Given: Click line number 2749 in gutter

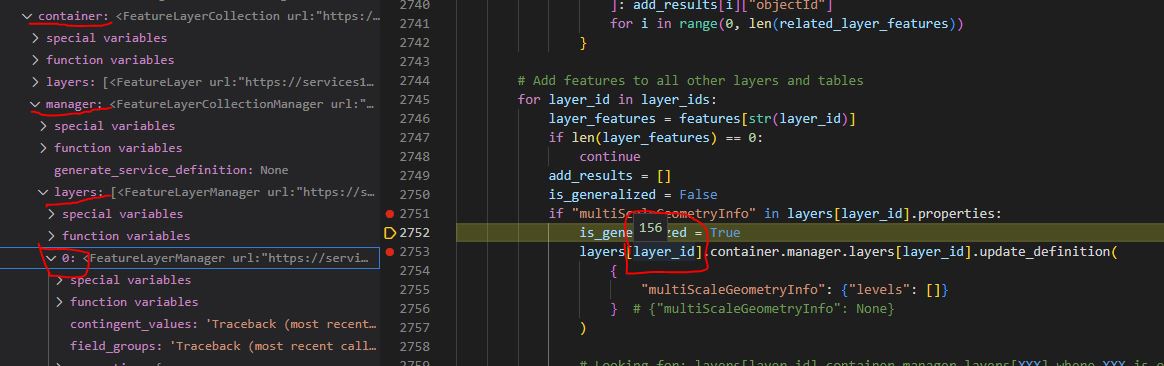Looking at the screenshot, I should 415,176.
